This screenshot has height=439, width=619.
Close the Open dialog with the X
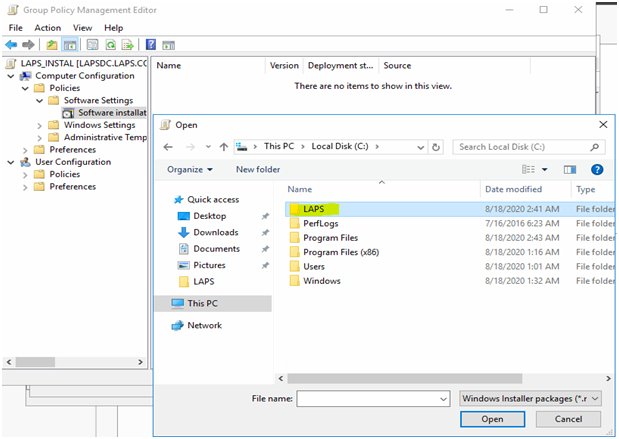603,125
